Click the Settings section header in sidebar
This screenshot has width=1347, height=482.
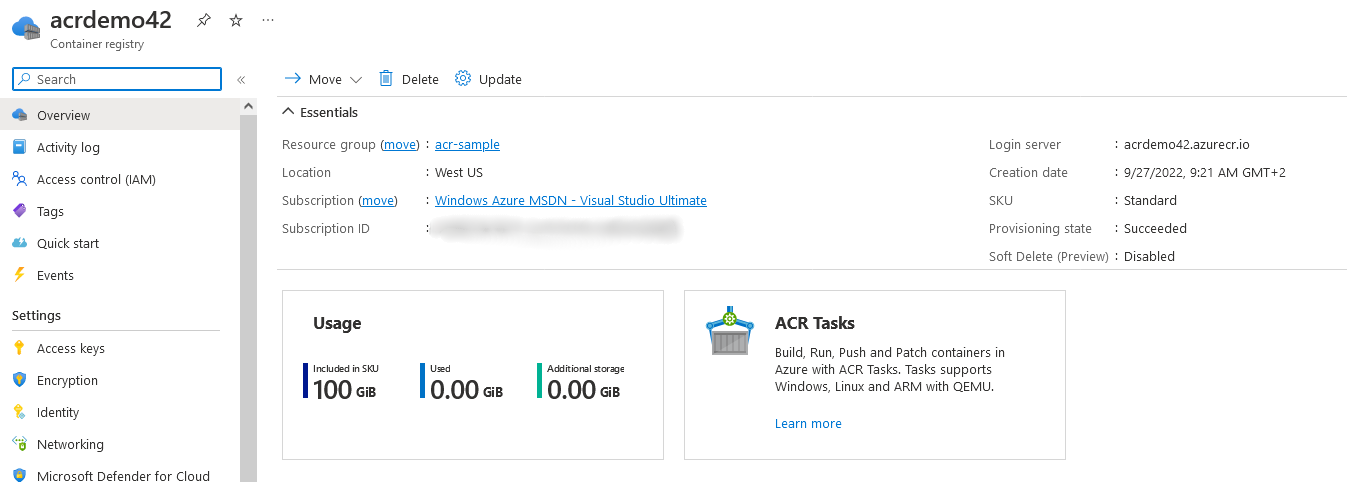point(36,315)
